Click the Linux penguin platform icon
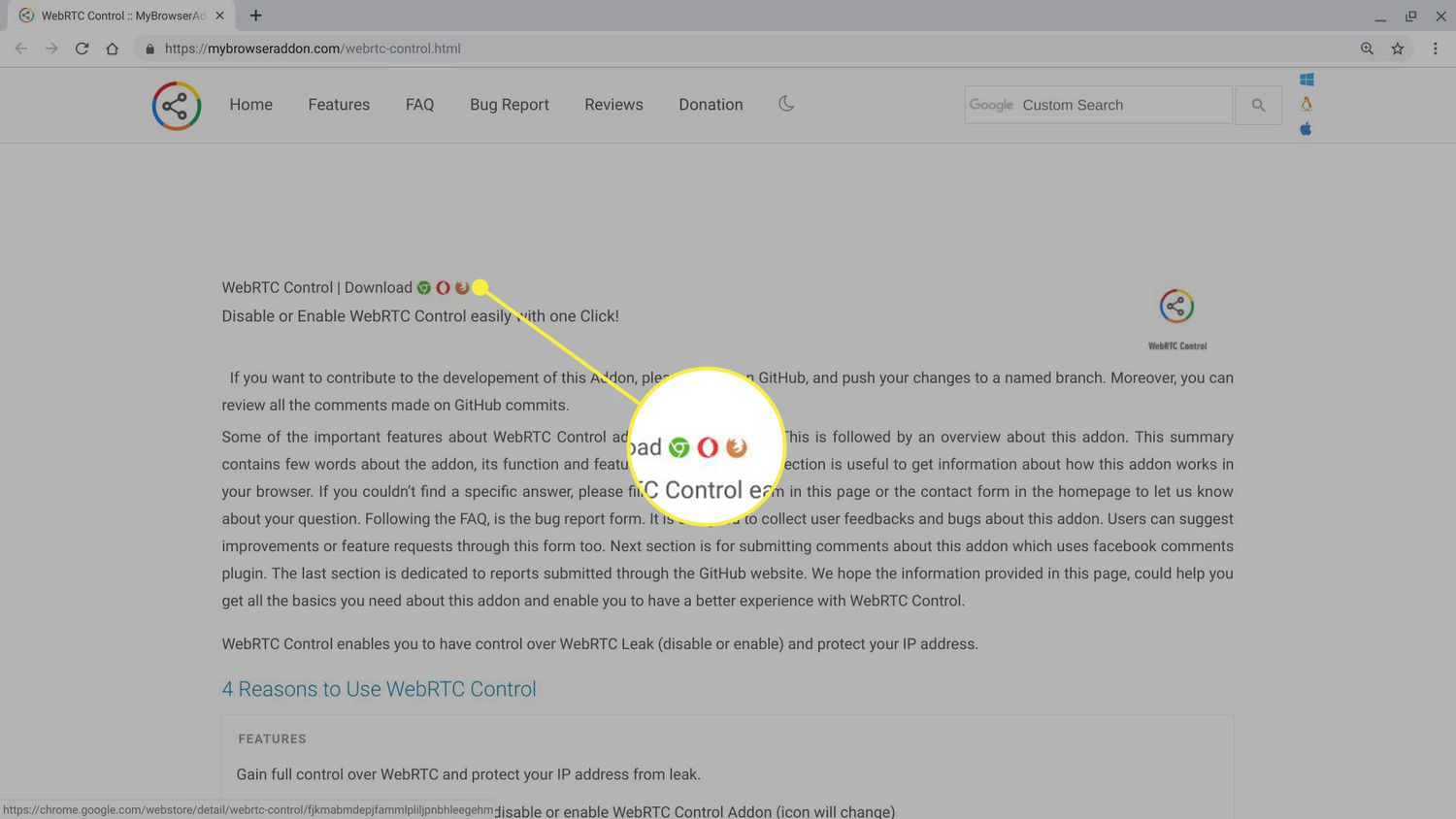Viewport: 1456px width, 819px height. tap(1307, 104)
